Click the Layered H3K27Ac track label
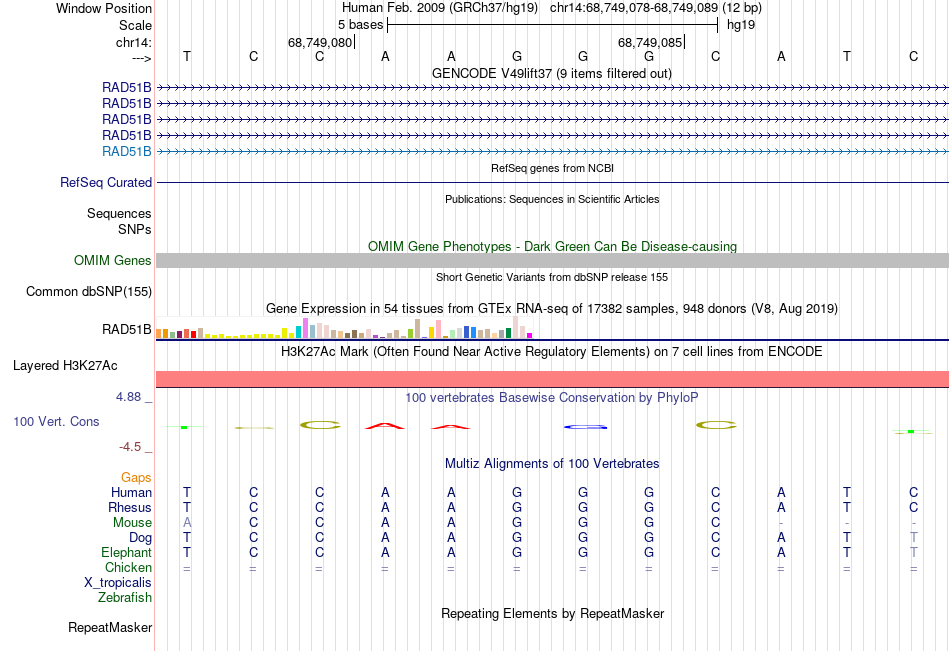 click(x=65, y=366)
